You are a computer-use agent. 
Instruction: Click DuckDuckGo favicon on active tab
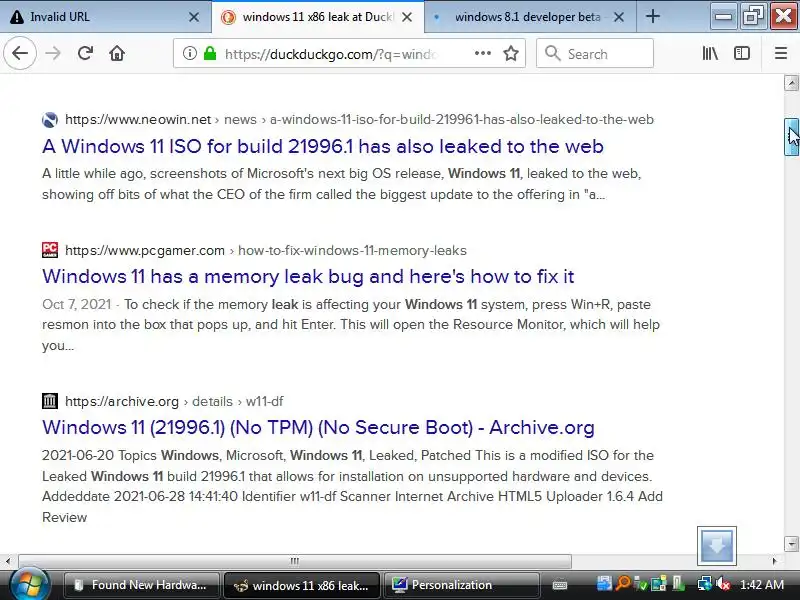pos(228,17)
